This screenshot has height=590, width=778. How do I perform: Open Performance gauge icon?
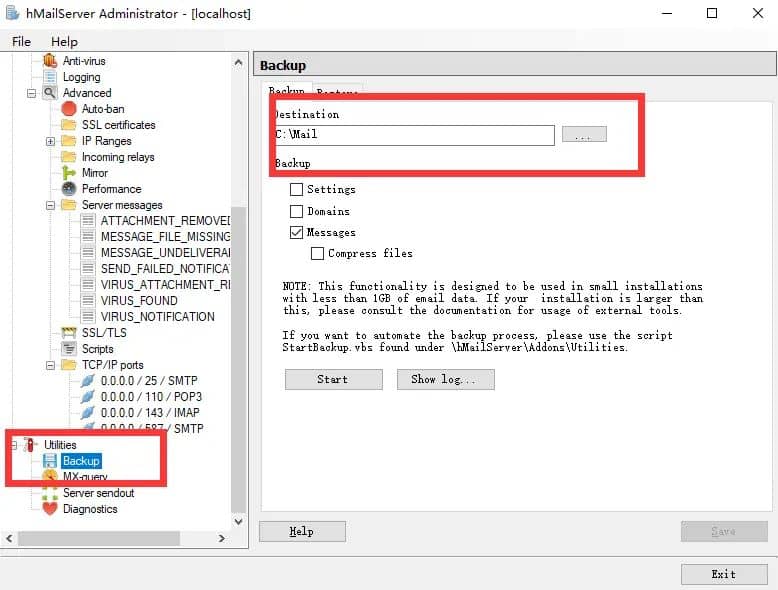click(69, 189)
